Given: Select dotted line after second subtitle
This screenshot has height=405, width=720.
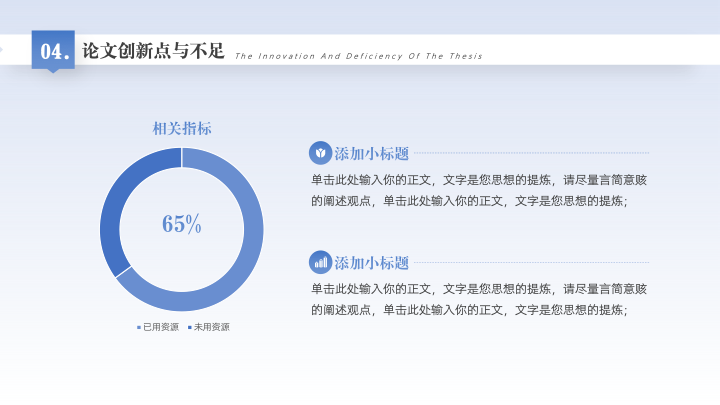Looking at the screenshot, I should click(531, 263).
